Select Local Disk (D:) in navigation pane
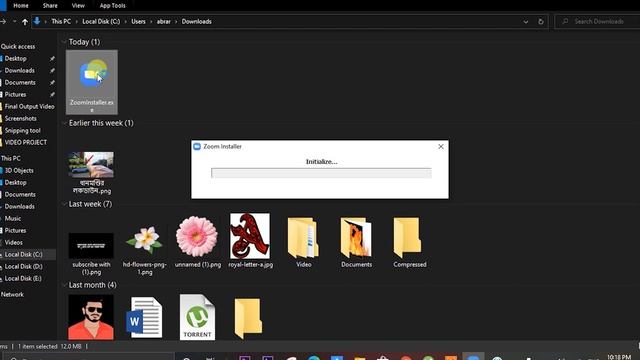The height and width of the screenshot is (360, 640). coord(24,267)
